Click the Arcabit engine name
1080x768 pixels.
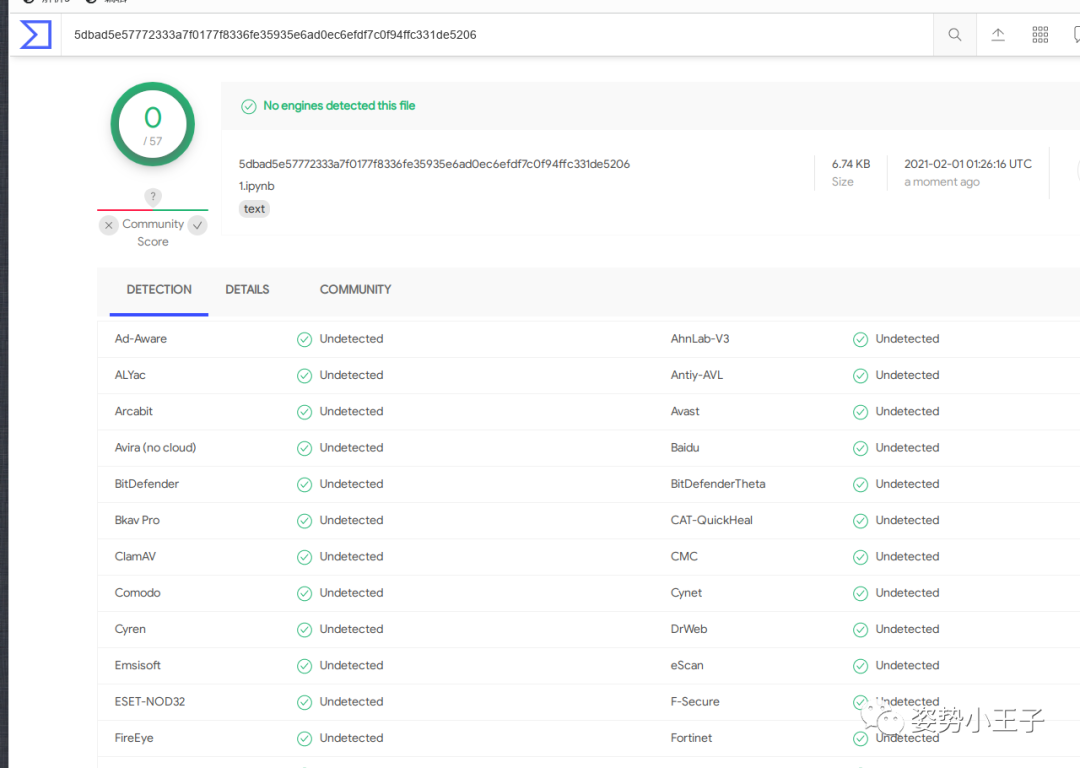pyautogui.click(x=134, y=411)
